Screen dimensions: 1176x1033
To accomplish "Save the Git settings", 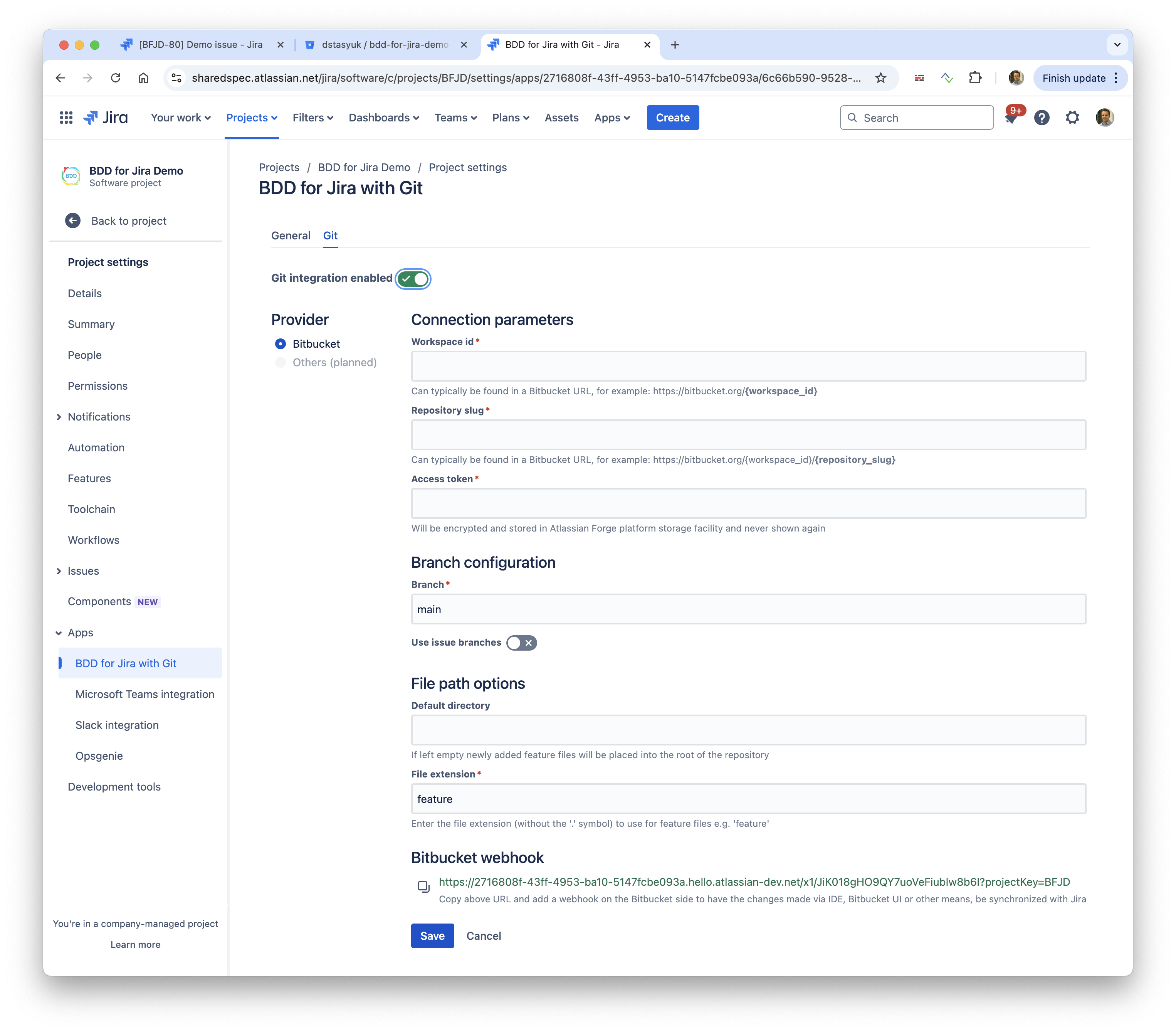I will coord(432,936).
